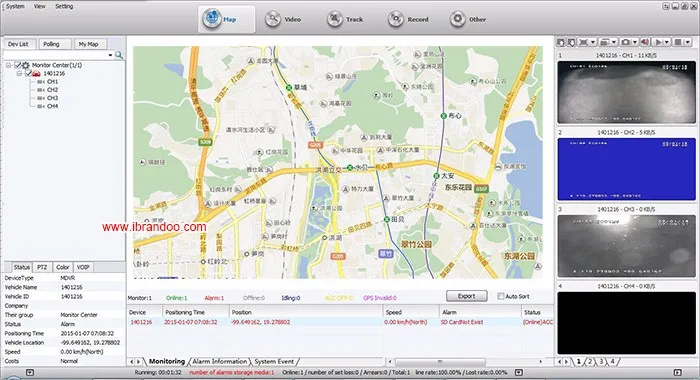Collapse the 1401216 vehicle tree node
Screen dimensions: 700x380
(19, 73)
